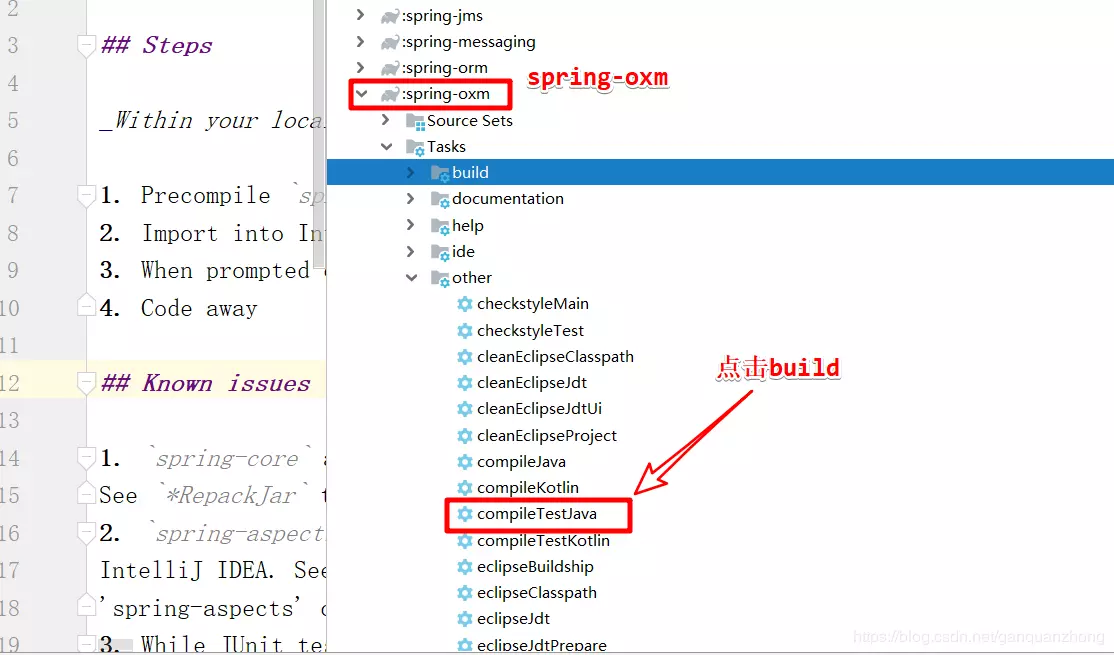Select the other group label
Image resolution: width=1114 pixels, height=655 pixels.
472,278
